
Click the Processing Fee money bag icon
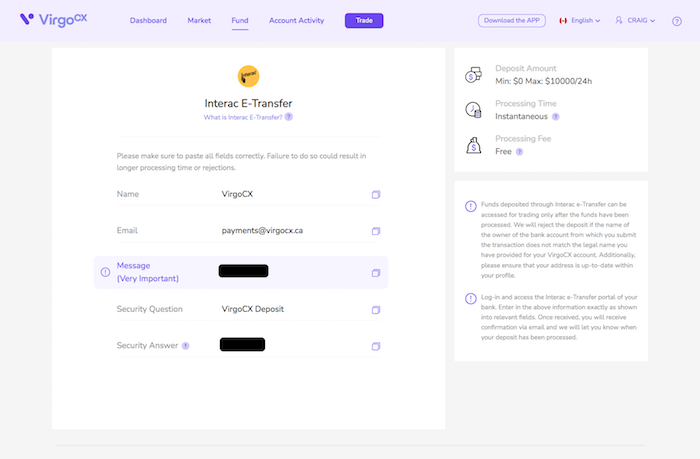pyautogui.click(x=474, y=145)
